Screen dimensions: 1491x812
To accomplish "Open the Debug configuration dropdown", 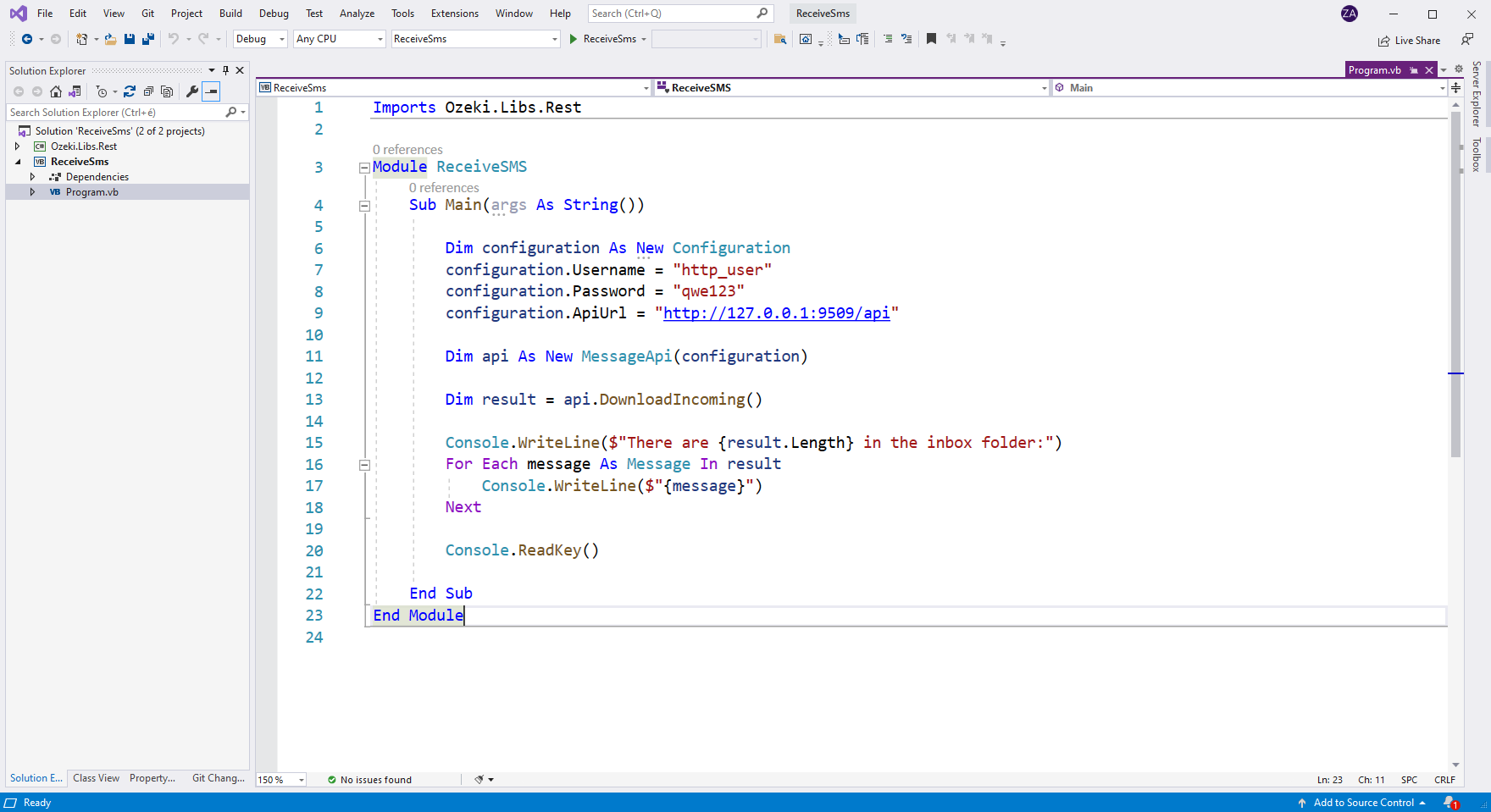I will 260,39.
